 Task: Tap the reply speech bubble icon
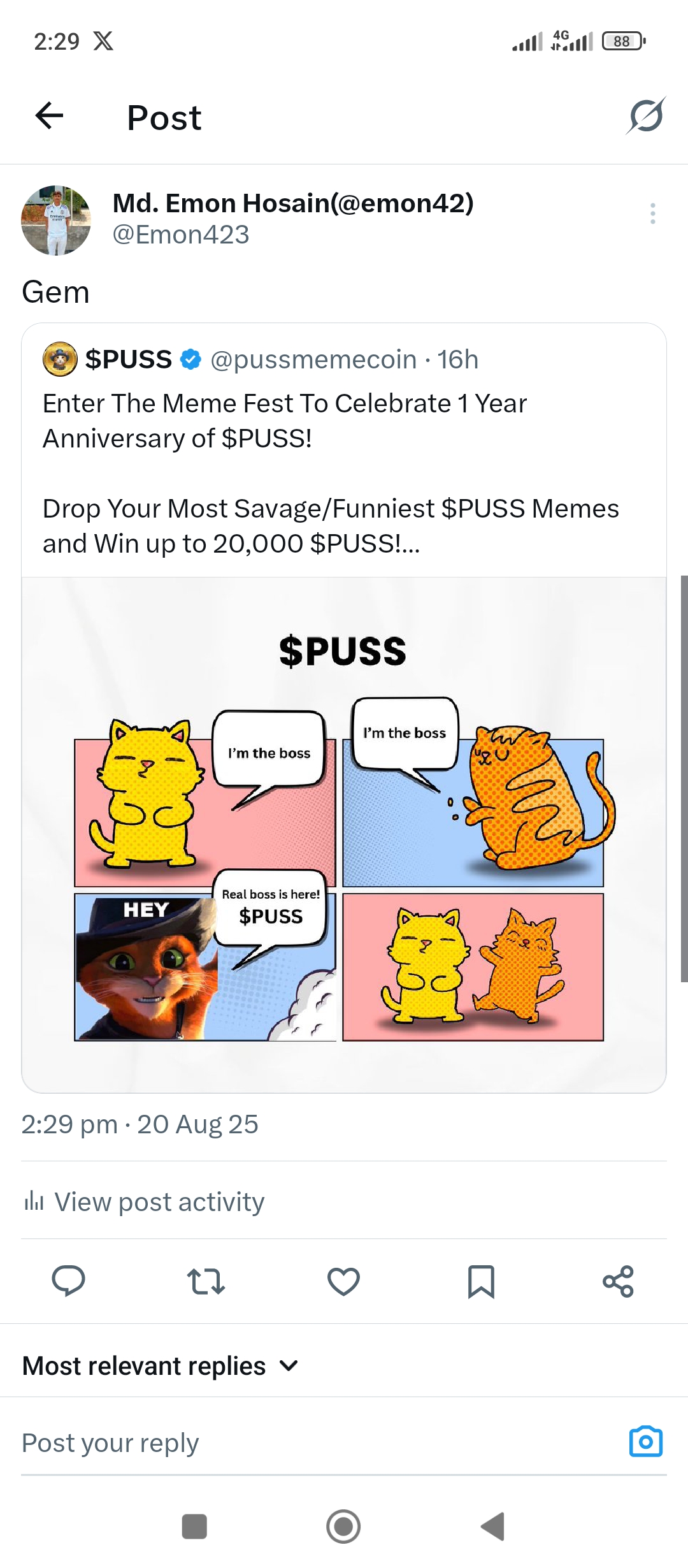(68, 1281)
